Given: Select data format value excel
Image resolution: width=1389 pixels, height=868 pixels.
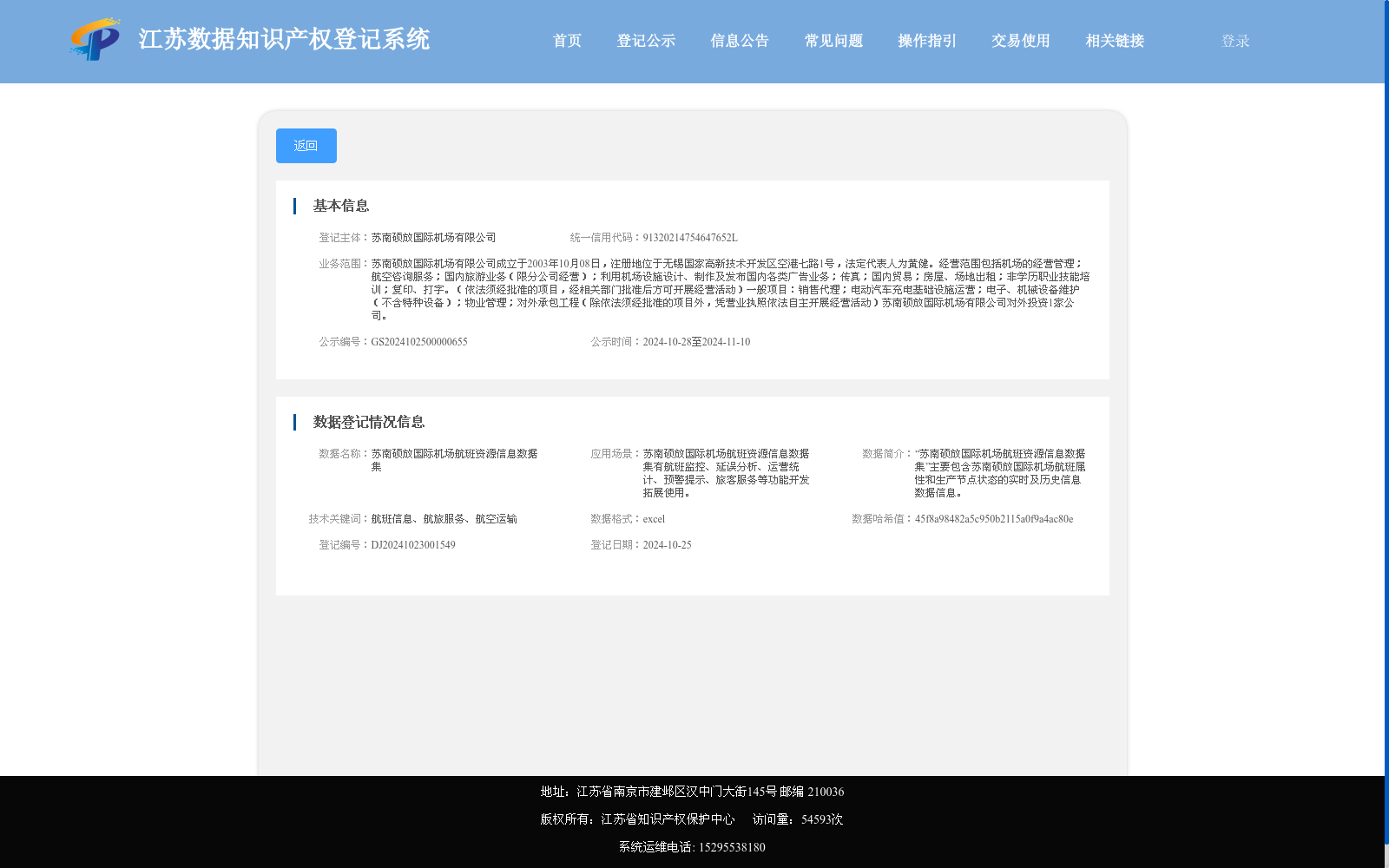Looking at the screenshot, I should pyautogui.click(x=654, y=519).
